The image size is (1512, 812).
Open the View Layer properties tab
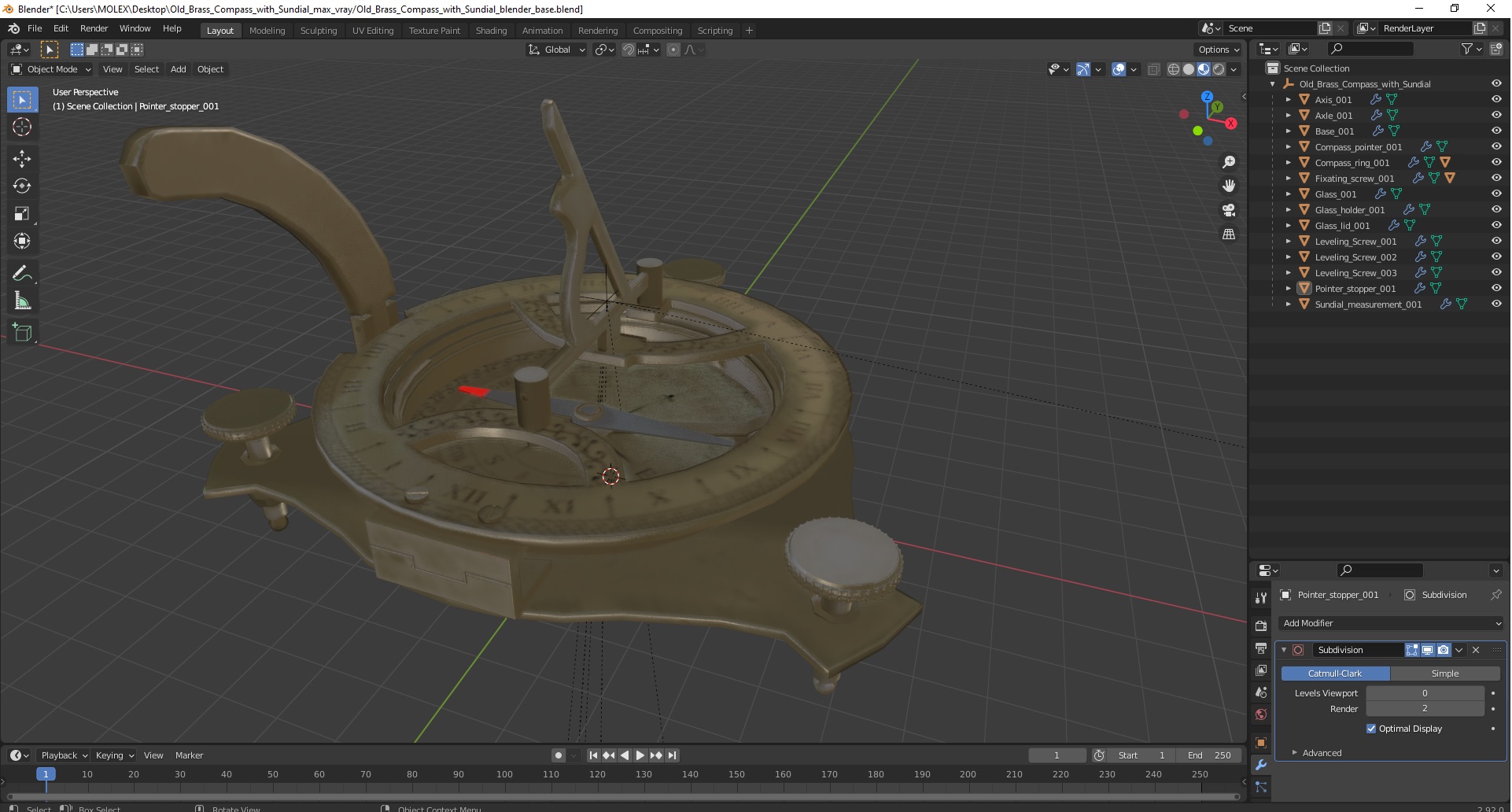(1261, 670)
